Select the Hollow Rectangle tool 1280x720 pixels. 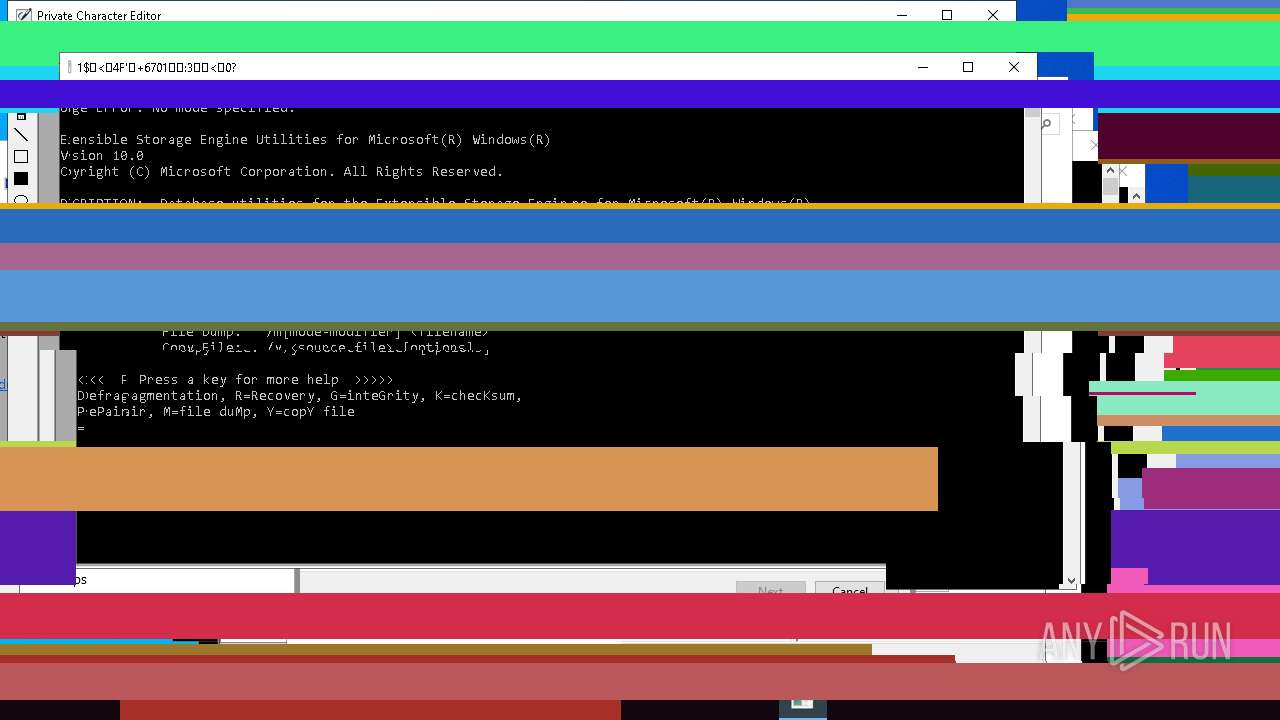point(20,157)
